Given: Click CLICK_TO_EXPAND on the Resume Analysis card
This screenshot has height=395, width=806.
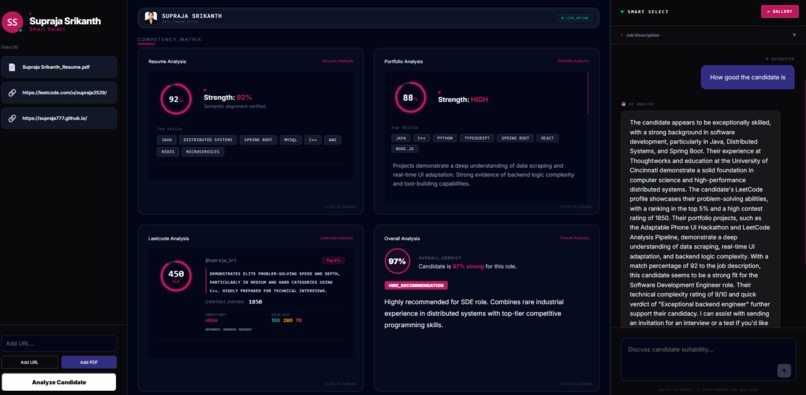Looking at the screenshot, I should 340,207.
